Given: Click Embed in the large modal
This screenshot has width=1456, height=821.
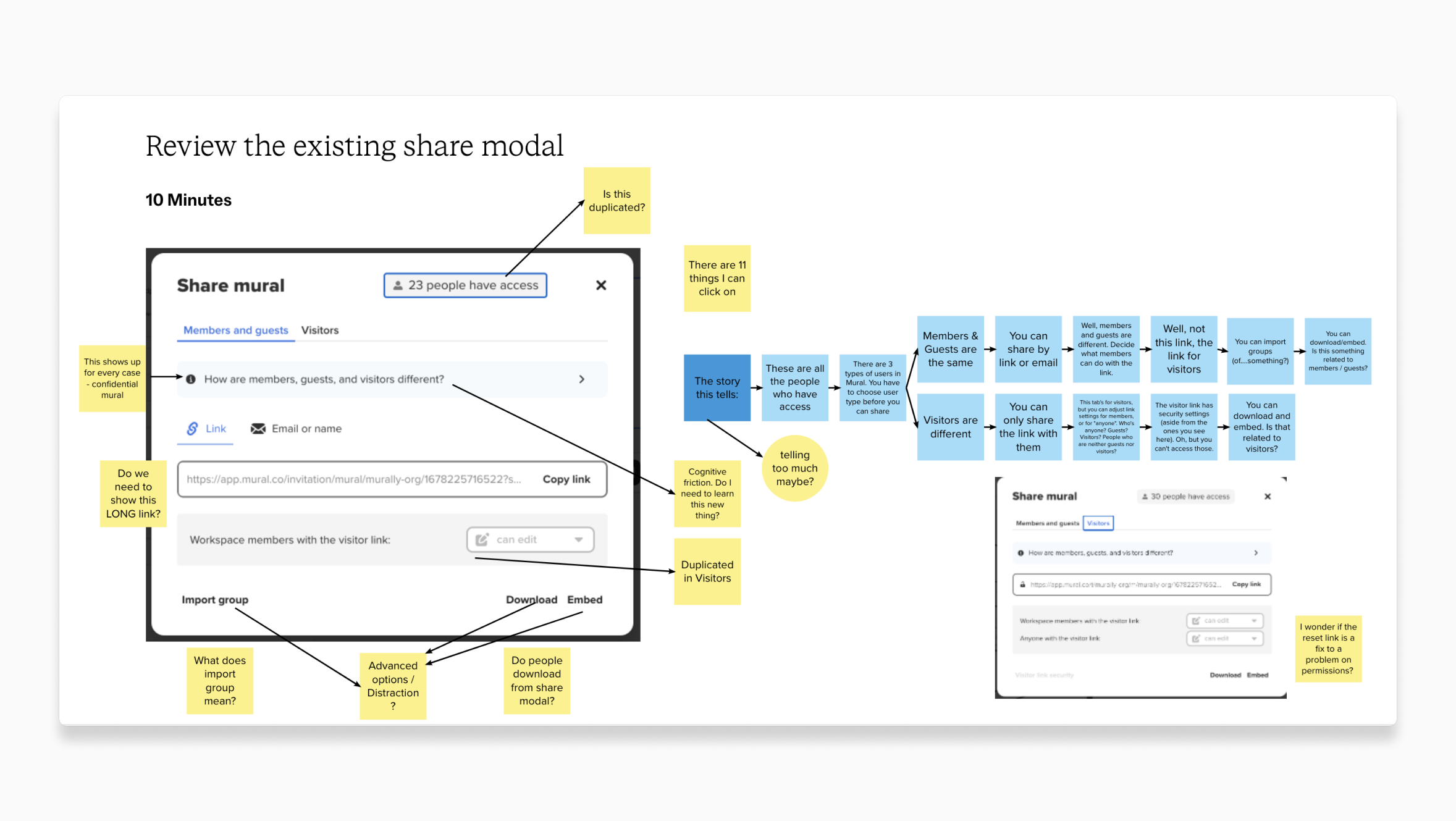Looking at the screenshot, I should point(584,600).
